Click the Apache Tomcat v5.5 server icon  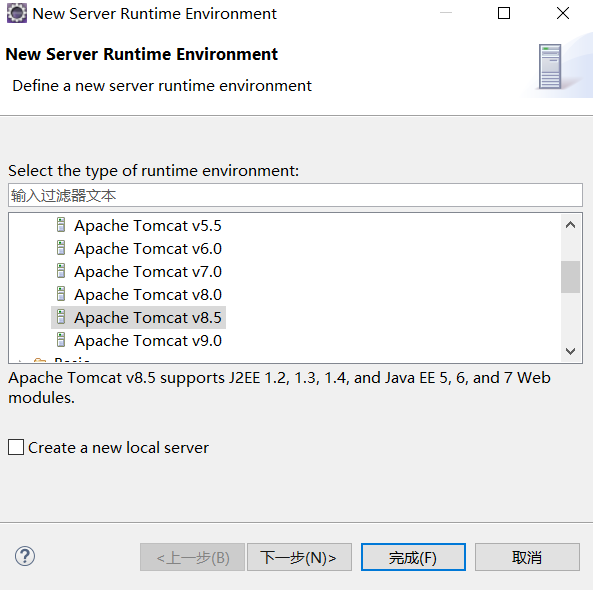click(61, 225)
